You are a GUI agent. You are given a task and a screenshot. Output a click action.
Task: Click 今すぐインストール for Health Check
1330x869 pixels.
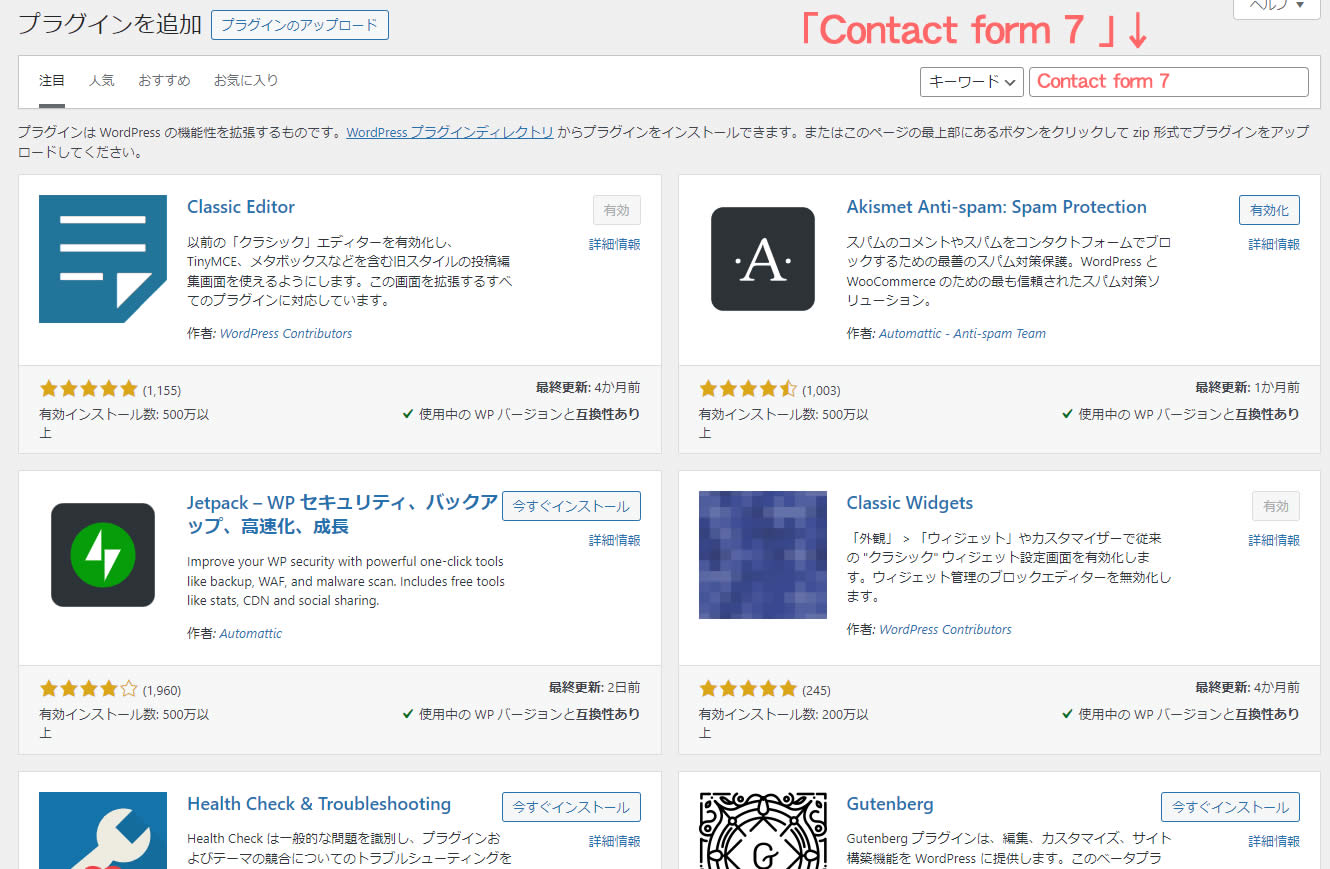click(x=571, y=807)
